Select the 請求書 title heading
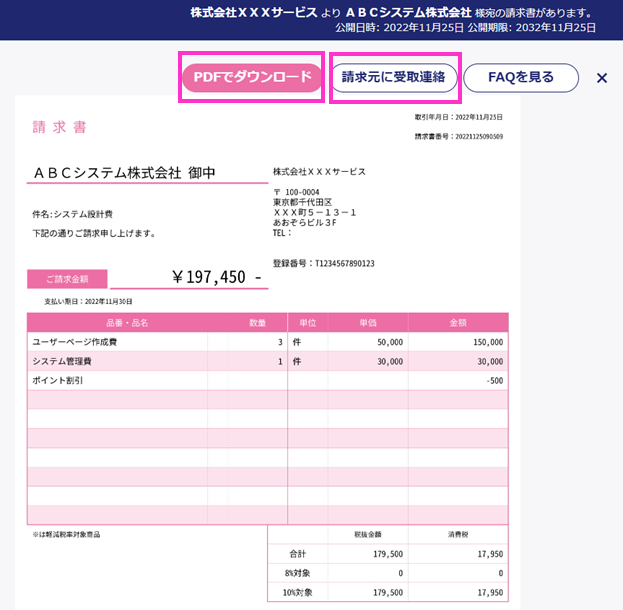The image size is (623, 610). (59, 127)
